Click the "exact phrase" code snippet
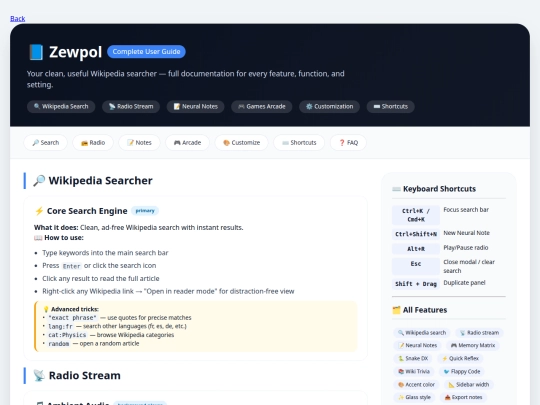Viewport: 540px width, 405px height. (x=72, y=318)
